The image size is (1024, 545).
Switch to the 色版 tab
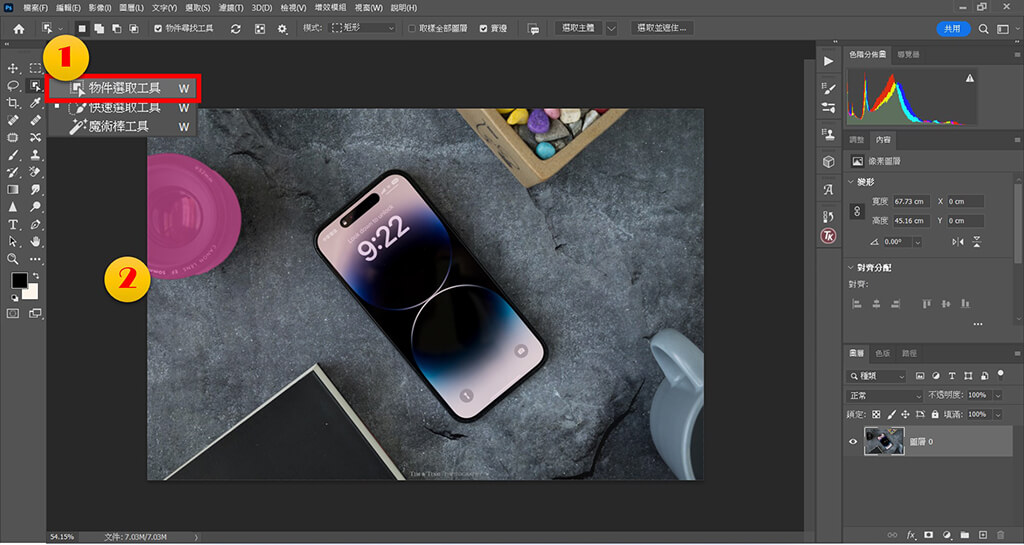coord(882,353)
